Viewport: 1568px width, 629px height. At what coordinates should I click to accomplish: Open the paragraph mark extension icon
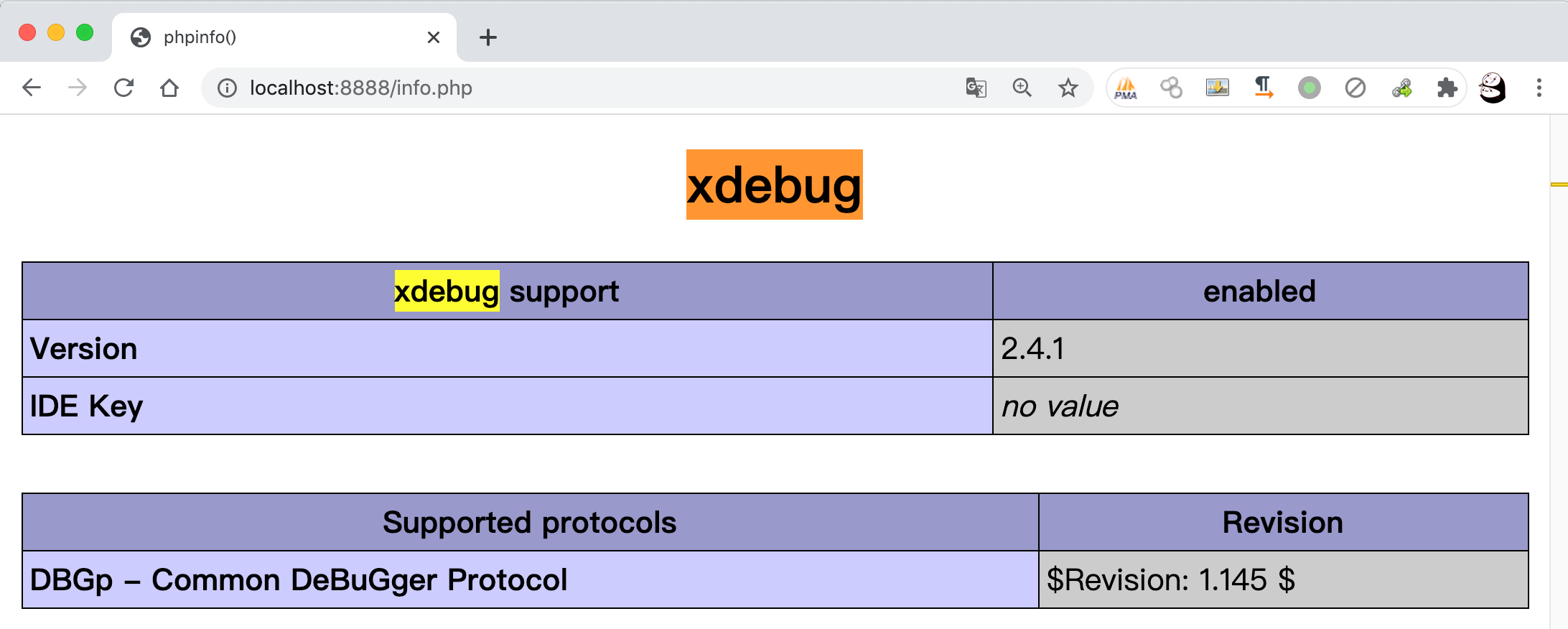(1264, 88)
